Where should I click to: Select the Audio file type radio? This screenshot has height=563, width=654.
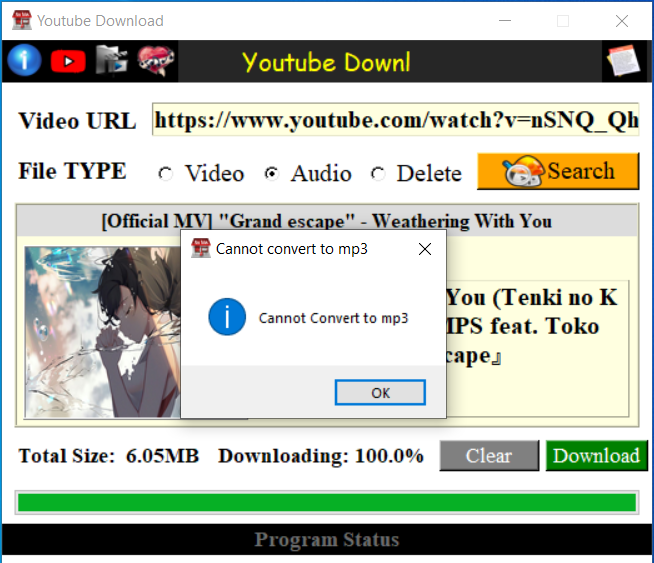tap(272, 173)
